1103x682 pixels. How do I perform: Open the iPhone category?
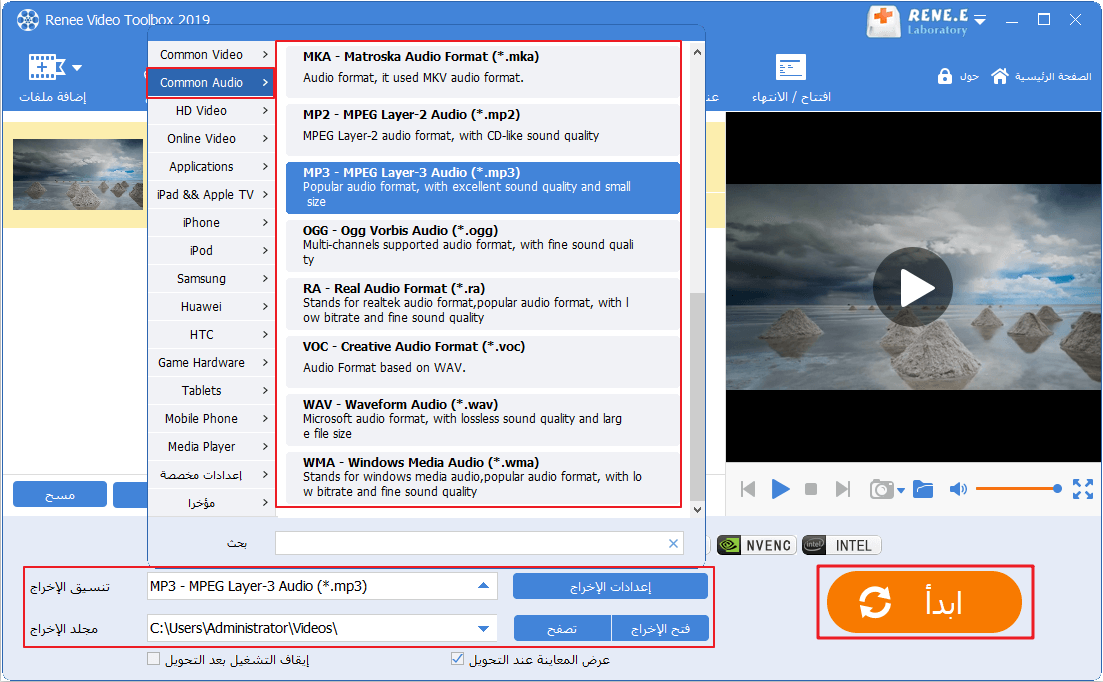(211, 223)
